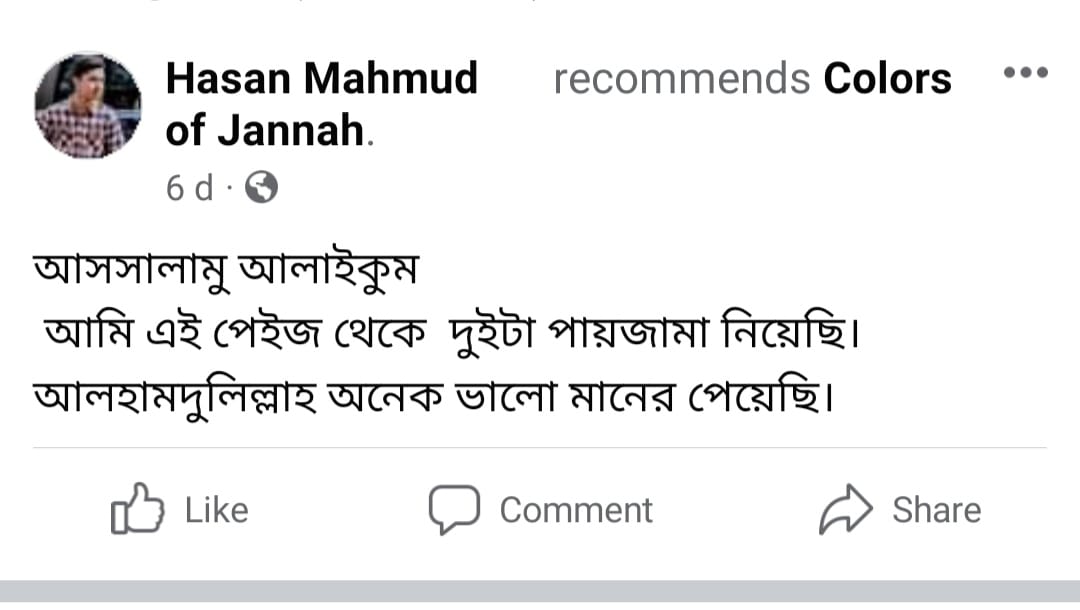Open Hasan Mahmud's profile link
Viewport: 1080px width, 610px height.
tap(322, 77)
